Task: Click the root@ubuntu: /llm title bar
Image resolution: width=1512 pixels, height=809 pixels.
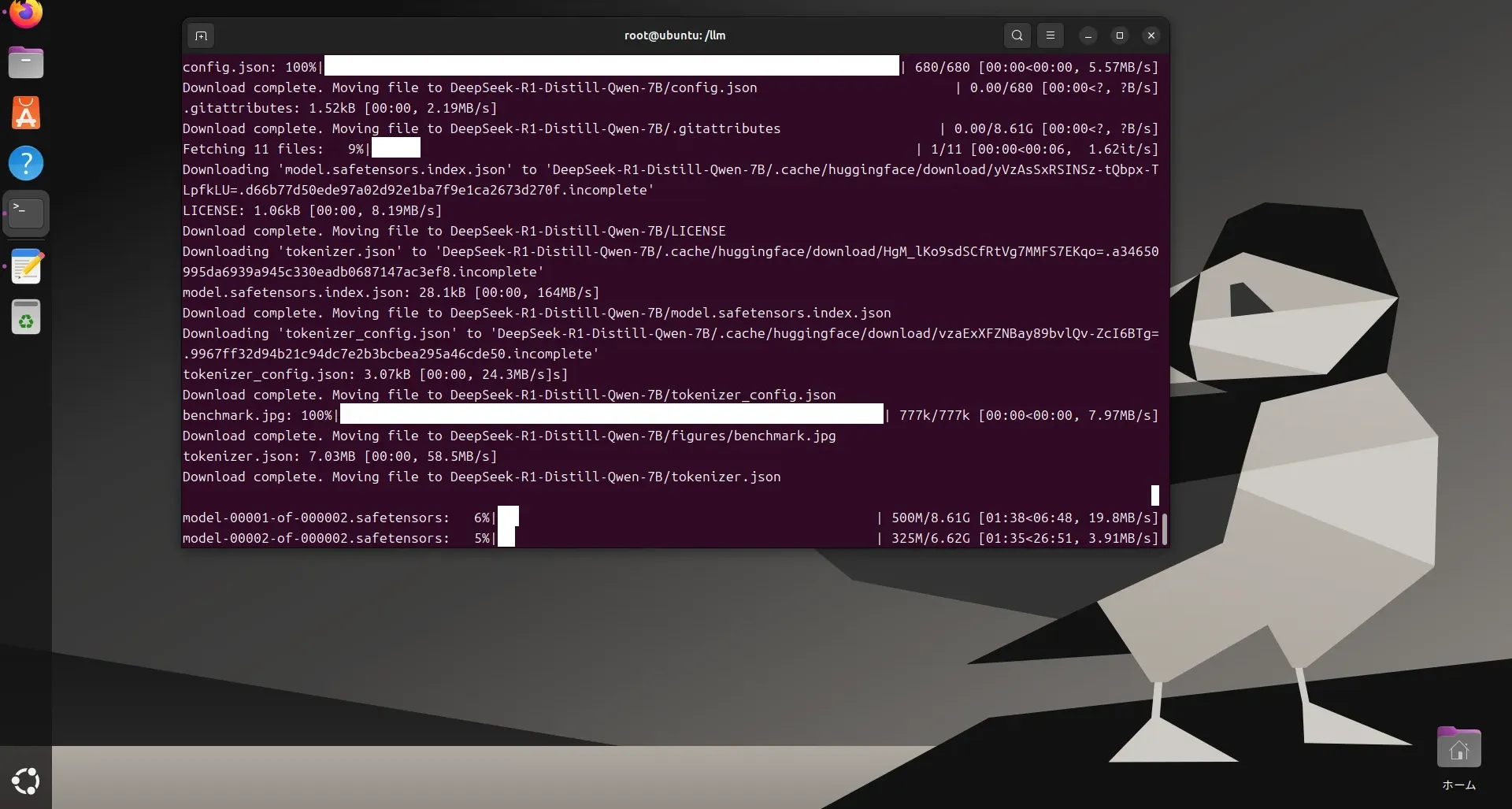Action: (x=674, y=35)
